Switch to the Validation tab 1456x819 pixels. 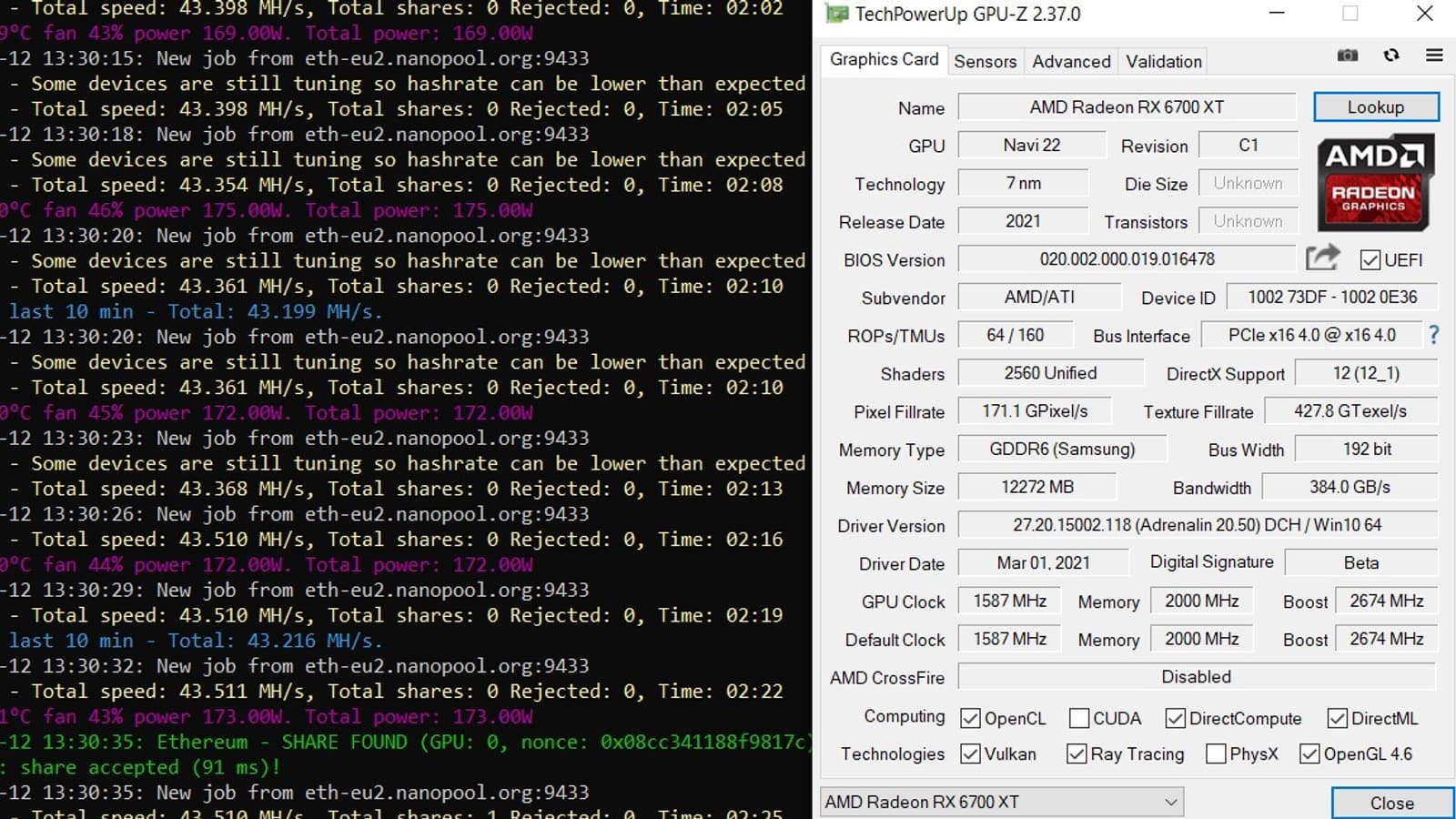[x=1163, y=61]
